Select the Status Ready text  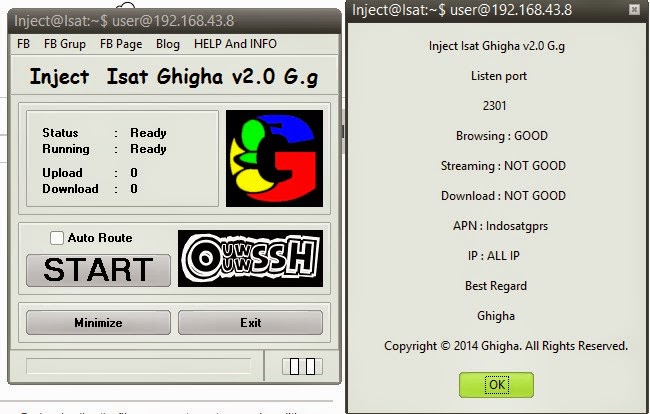148,133
